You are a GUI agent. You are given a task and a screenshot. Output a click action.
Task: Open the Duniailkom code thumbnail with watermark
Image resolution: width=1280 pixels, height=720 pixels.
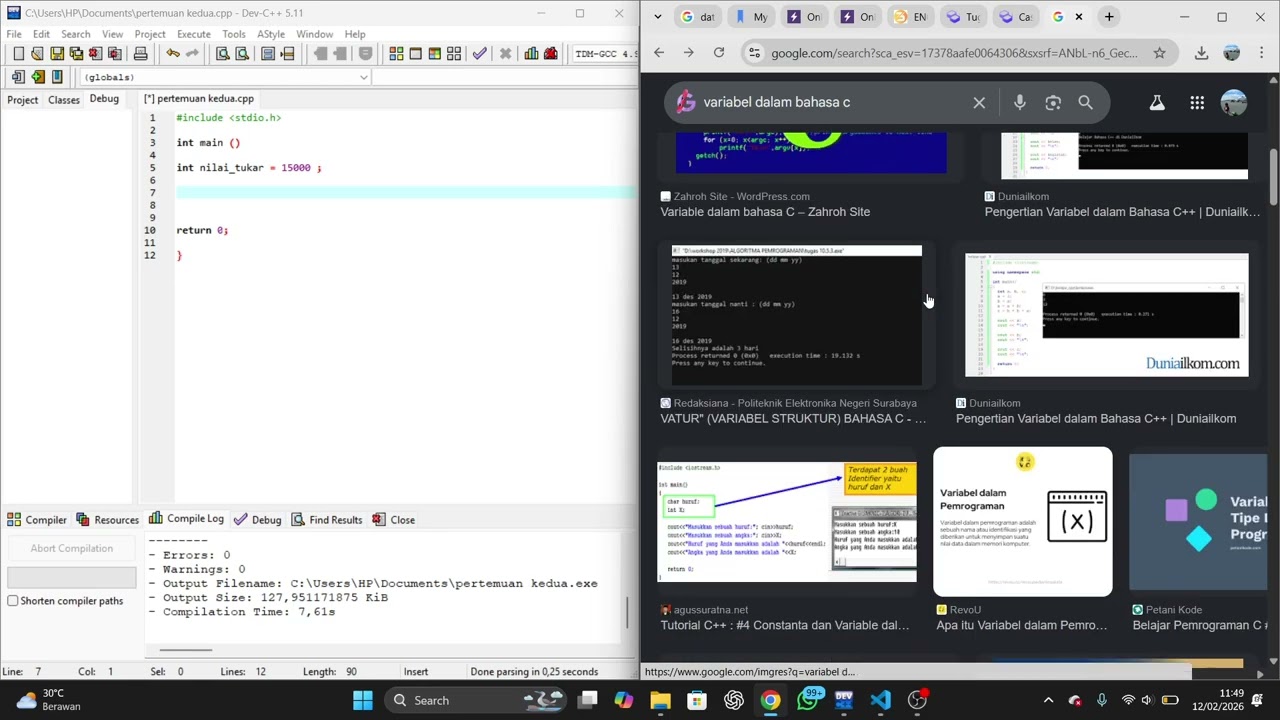[x=1106, y=315]
